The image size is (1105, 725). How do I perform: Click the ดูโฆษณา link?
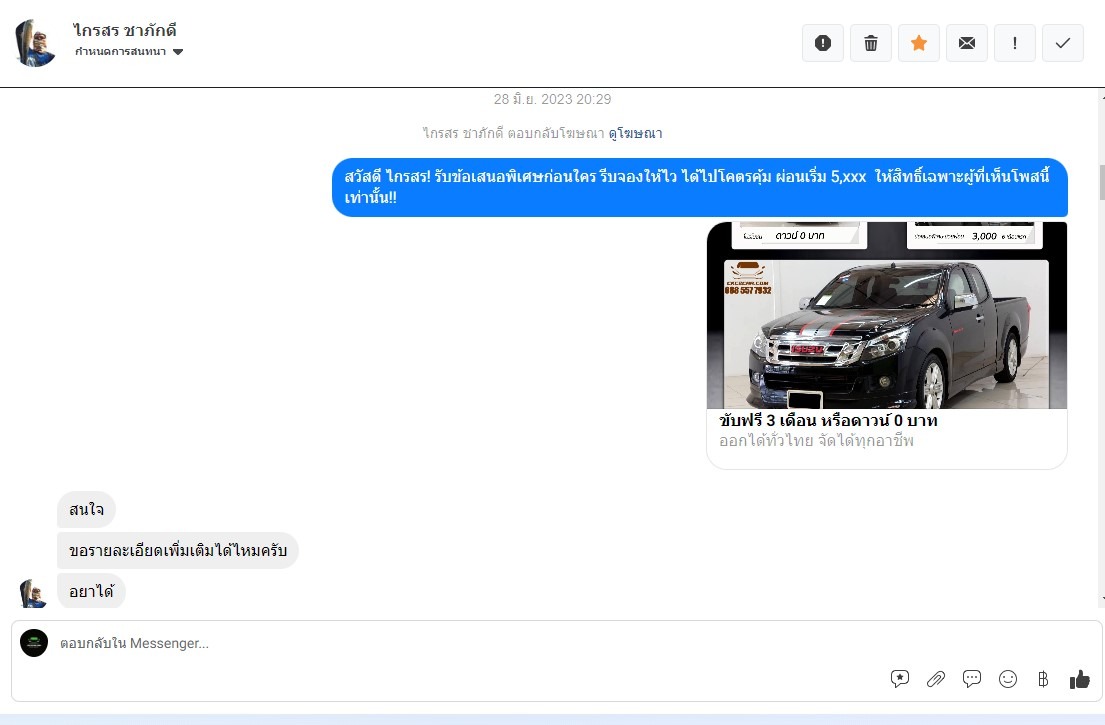(x=635, y=133)
